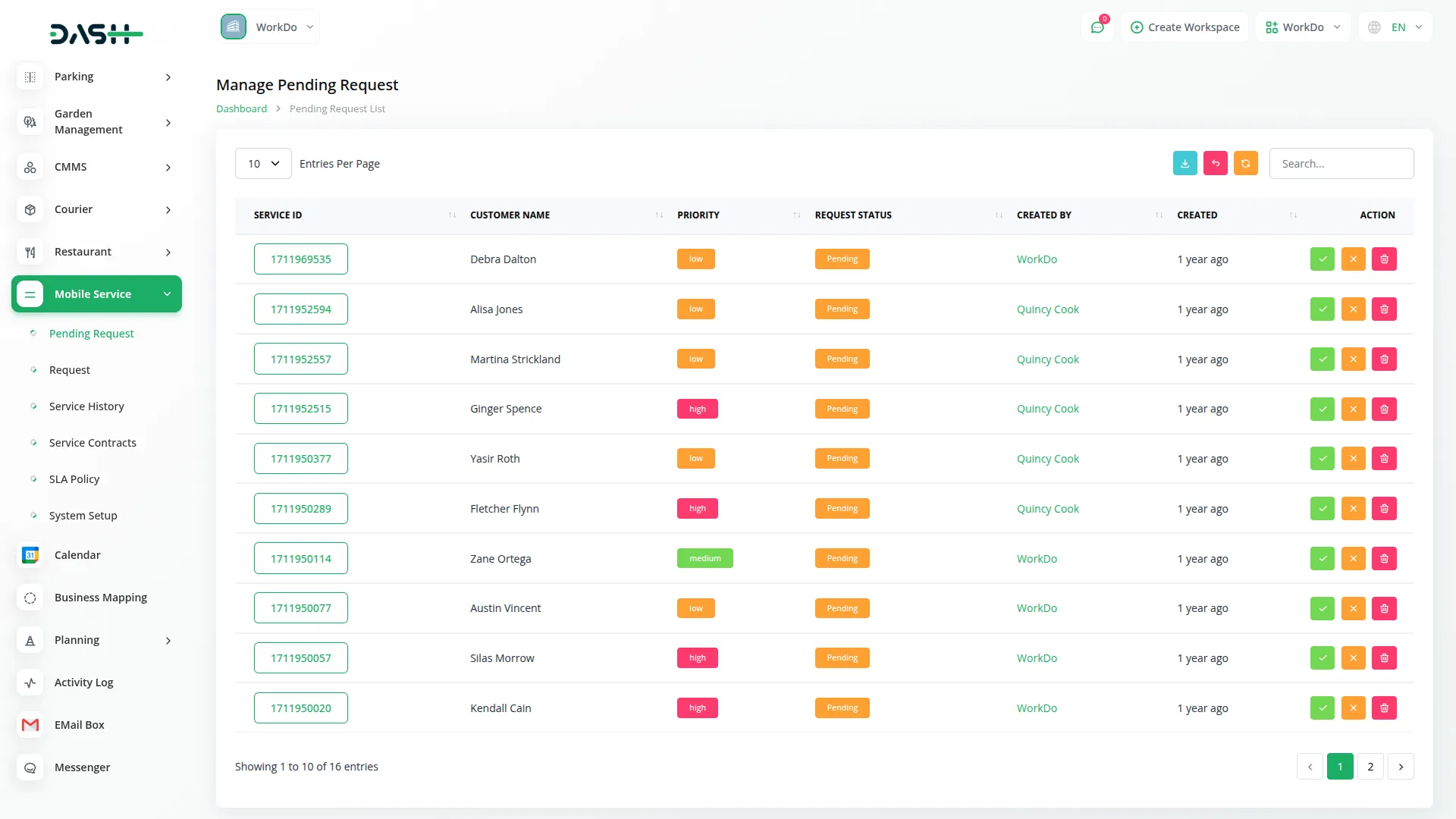Open the WorkDo workspace selector in header
Image resolution: width=1456 pixels, height=819 pixels.
268,27
